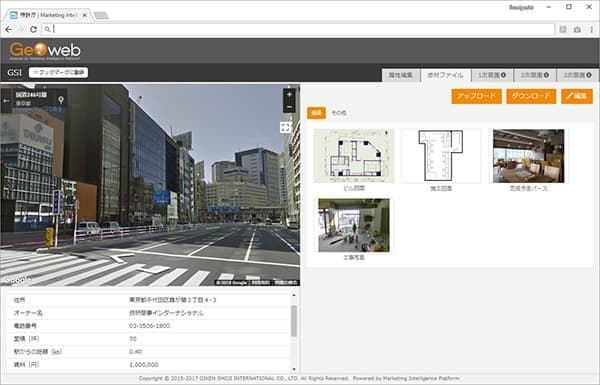Click the distance value 0.40

(135, 351)
